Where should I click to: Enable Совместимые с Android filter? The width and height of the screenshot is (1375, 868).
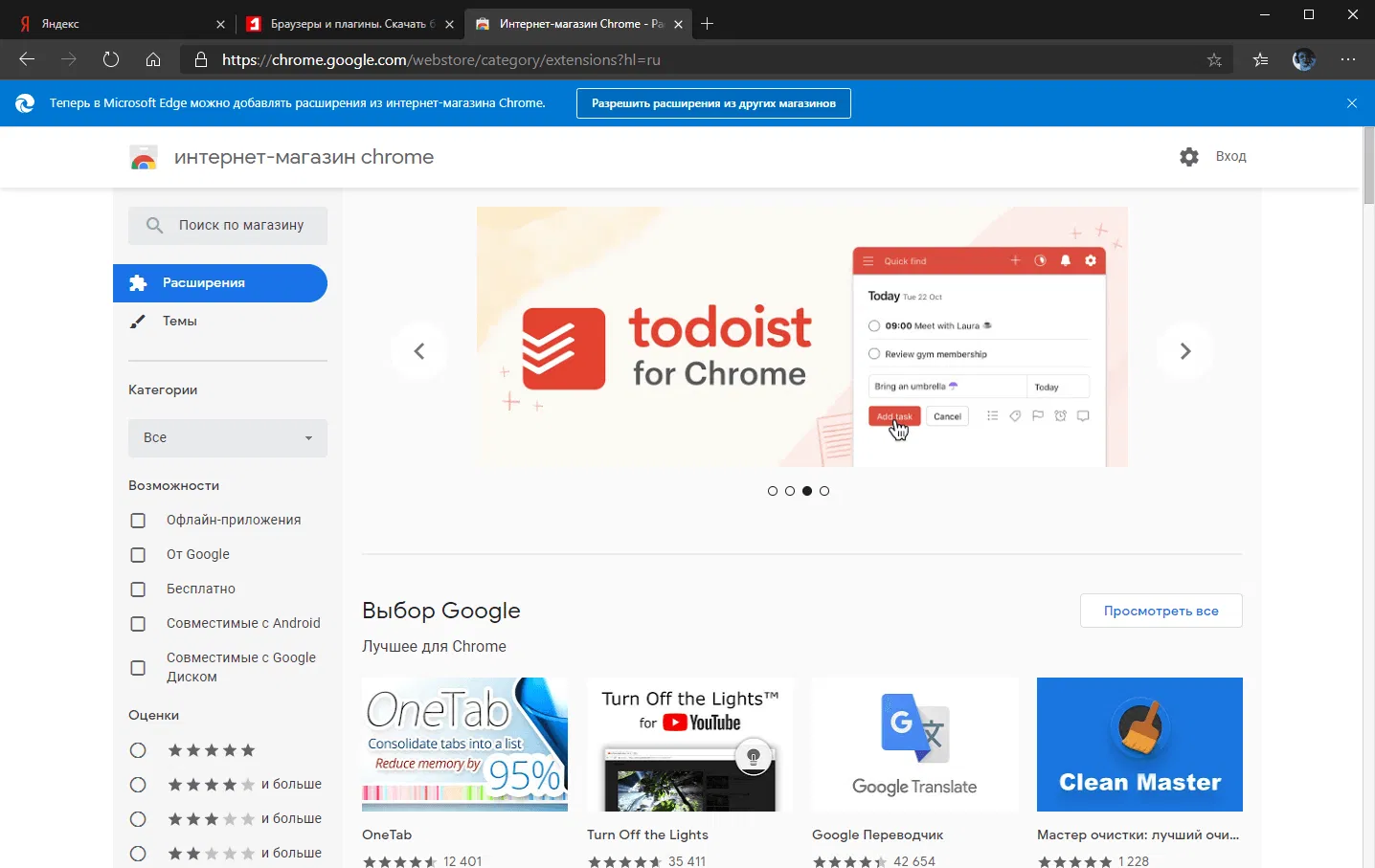[x=138, y=624]
